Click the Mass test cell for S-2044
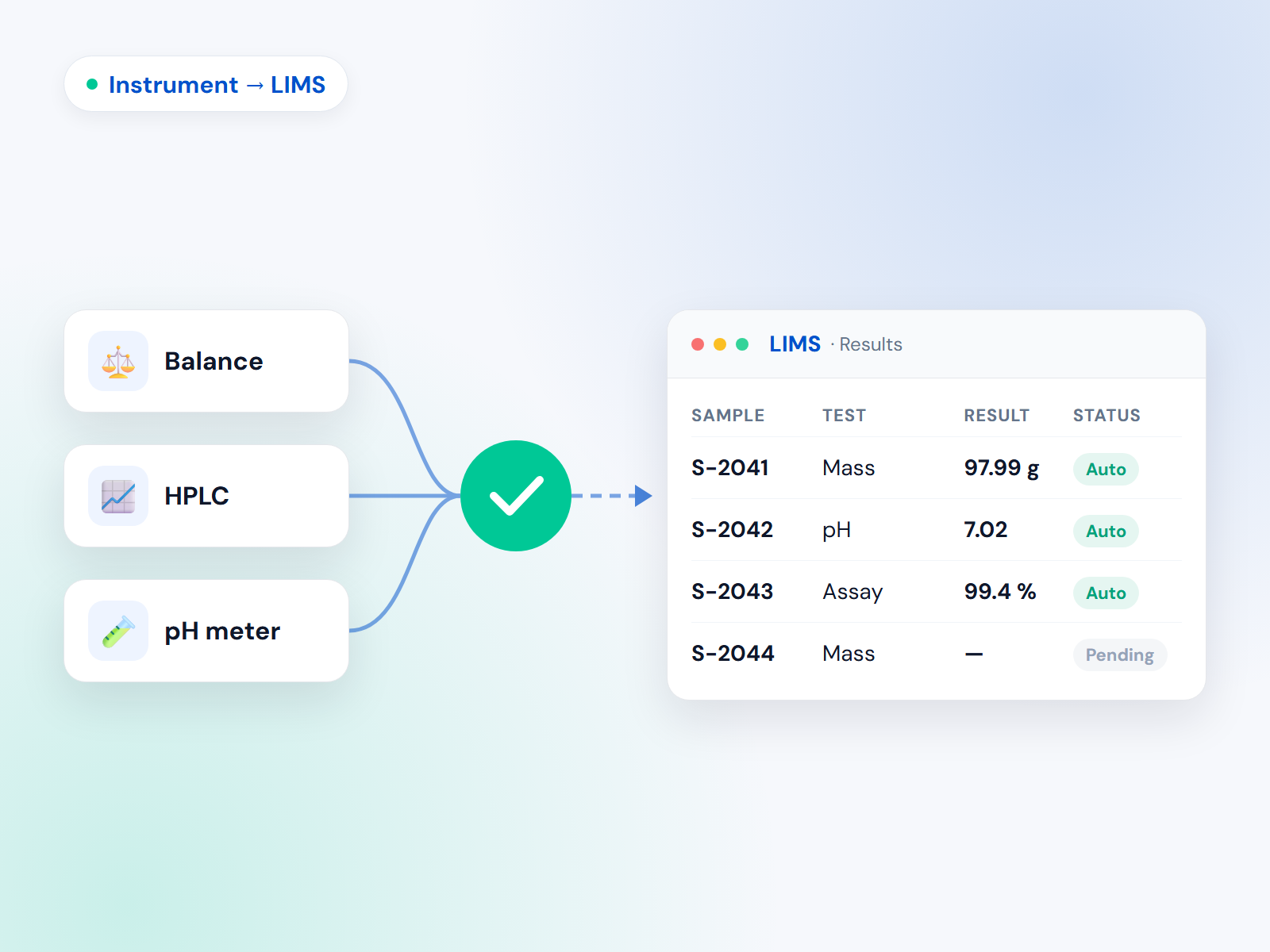 click(849, 654)
